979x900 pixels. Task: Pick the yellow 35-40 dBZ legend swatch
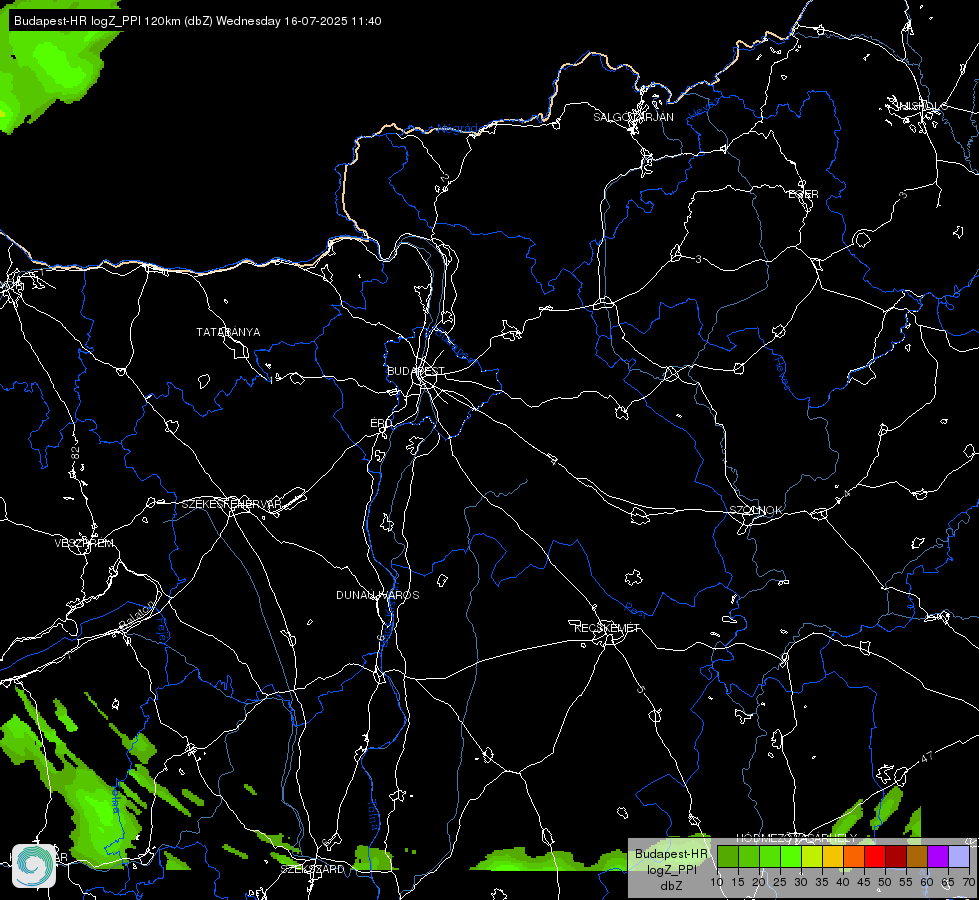833,856
